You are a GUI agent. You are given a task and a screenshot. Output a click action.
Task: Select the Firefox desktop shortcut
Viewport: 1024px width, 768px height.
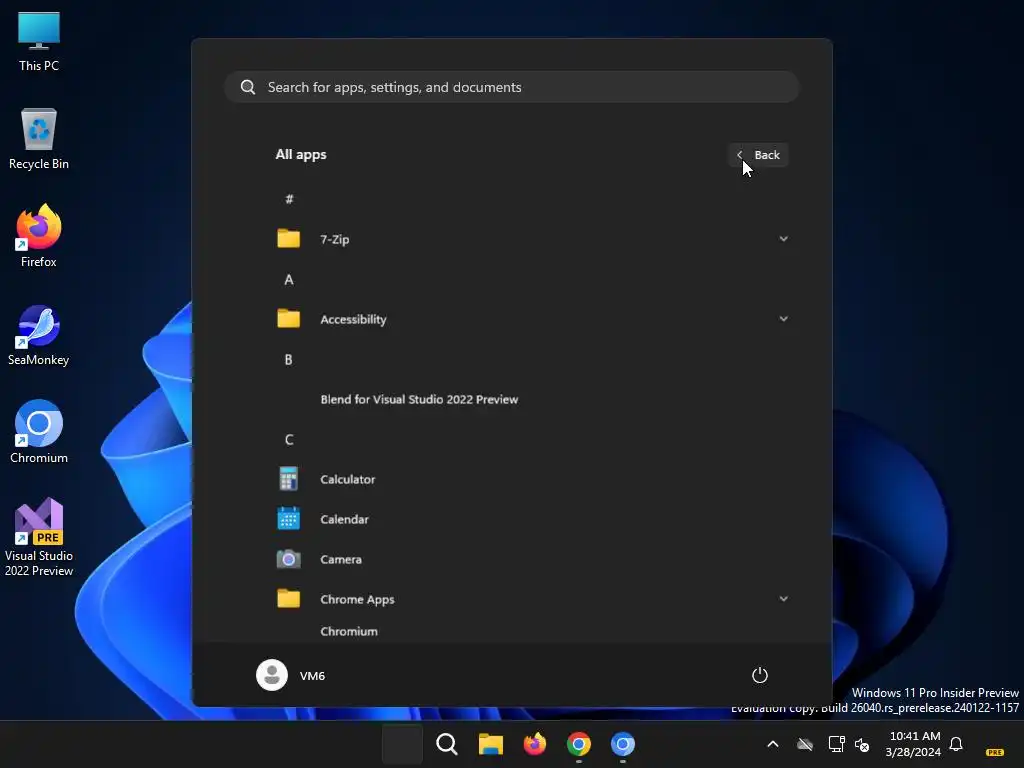39,236
